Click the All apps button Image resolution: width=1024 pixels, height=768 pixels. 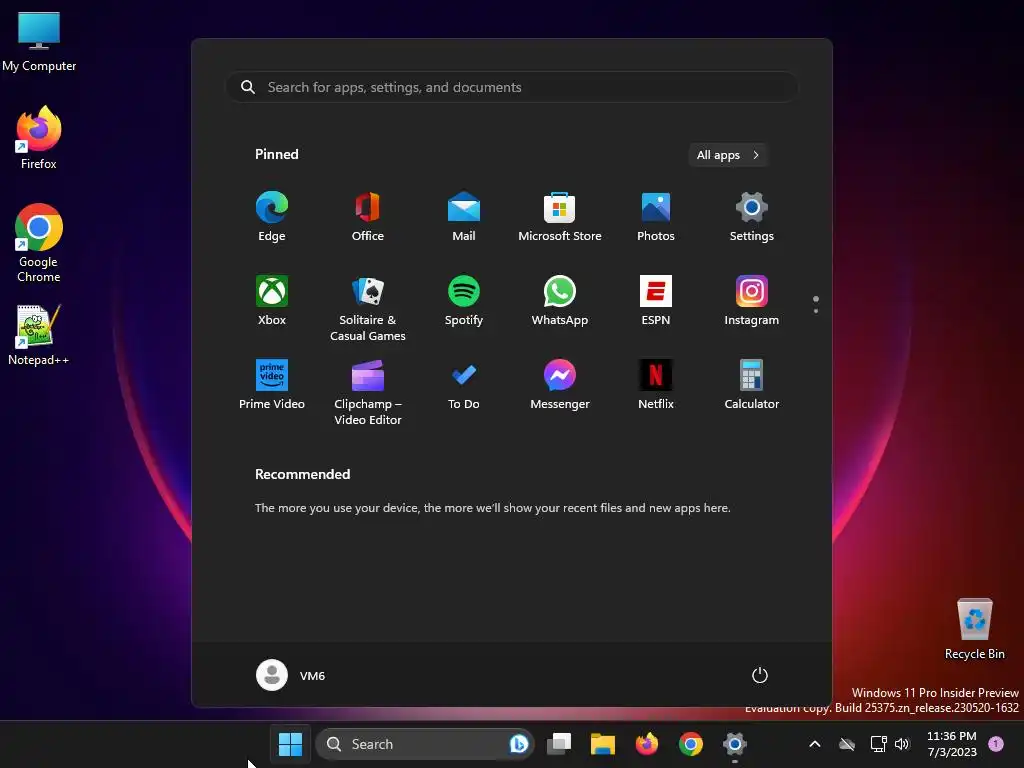click(x=728, y=155)
